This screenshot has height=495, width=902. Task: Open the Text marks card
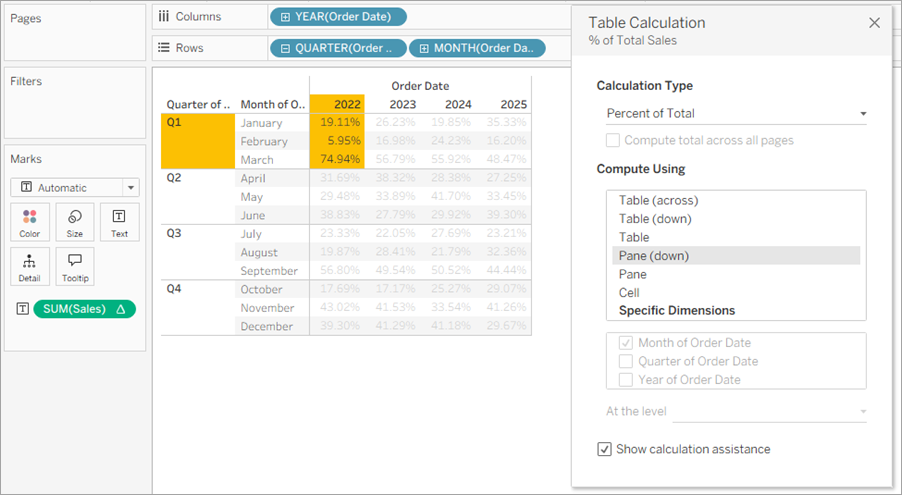tap(119, 222)
